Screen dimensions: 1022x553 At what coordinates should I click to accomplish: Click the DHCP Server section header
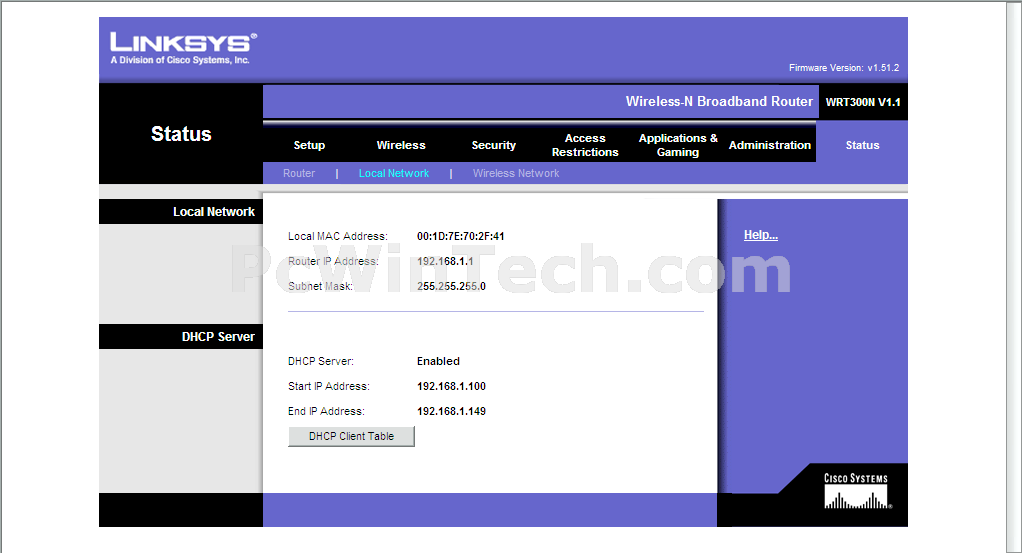point(218,336)
